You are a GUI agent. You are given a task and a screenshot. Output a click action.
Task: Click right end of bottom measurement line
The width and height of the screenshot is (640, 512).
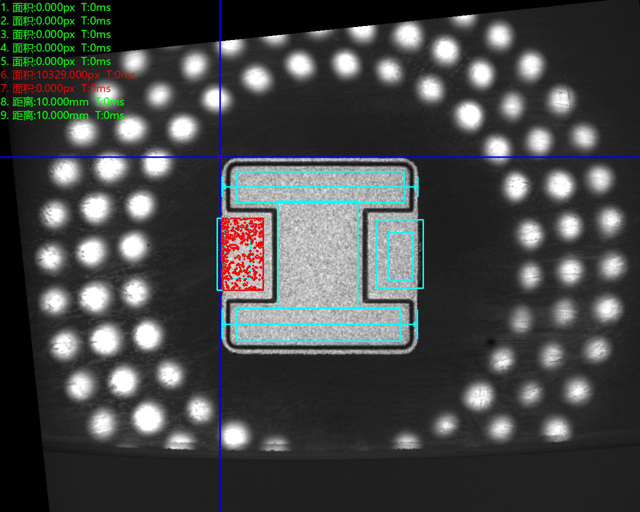416,324
